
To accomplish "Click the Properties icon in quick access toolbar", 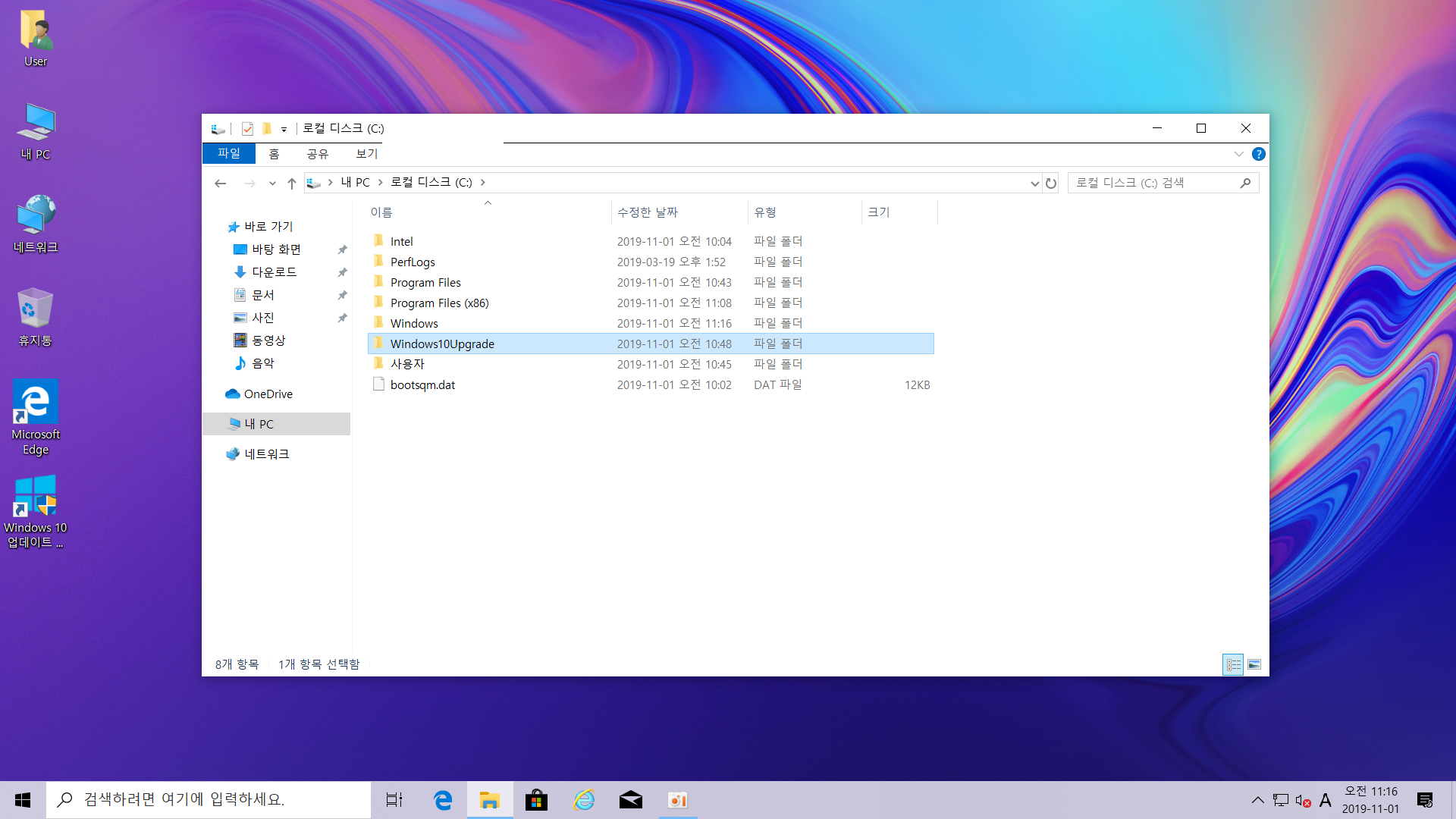I will tap(247, 129).
